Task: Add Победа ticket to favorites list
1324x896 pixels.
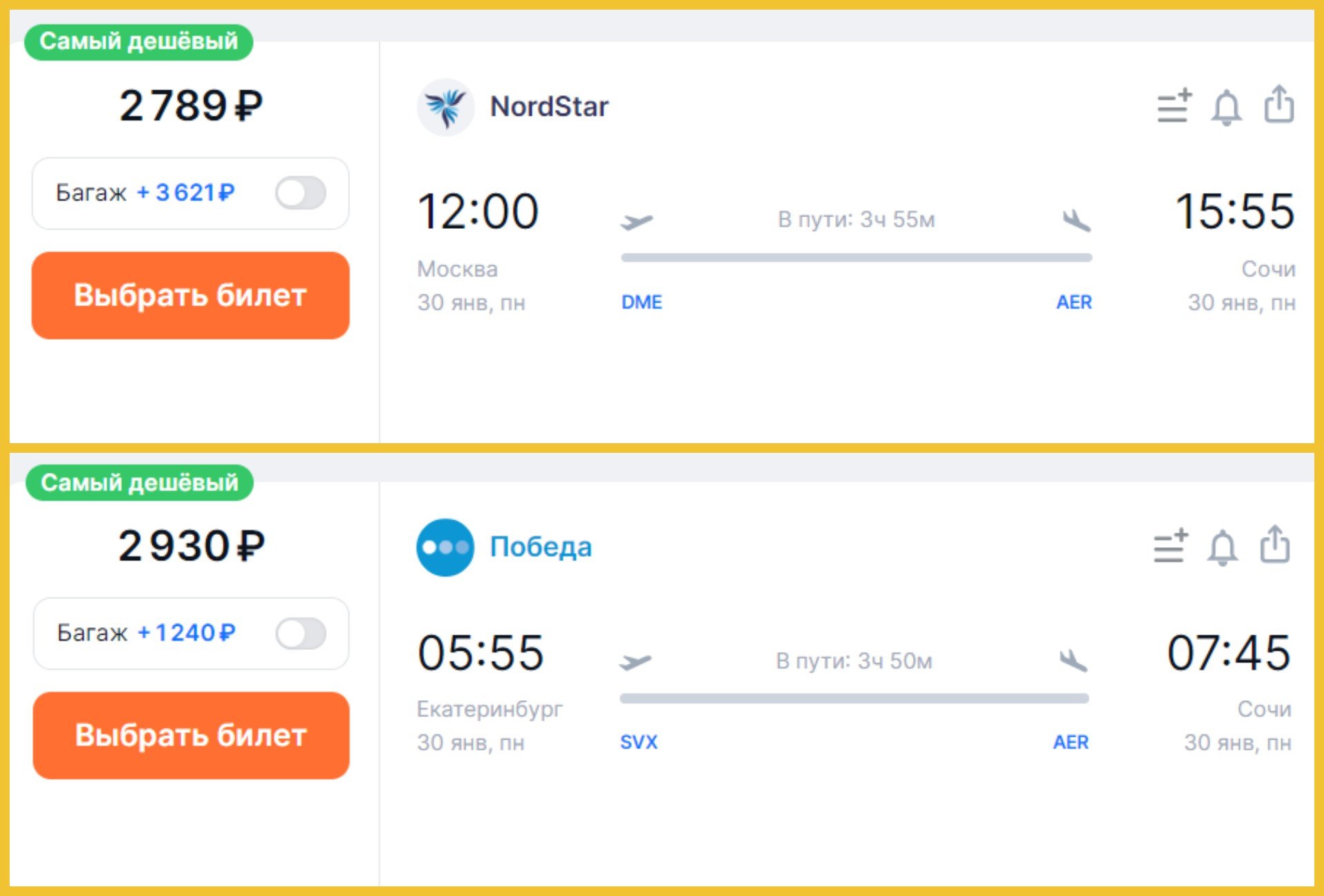Action: click(1170, 547)
